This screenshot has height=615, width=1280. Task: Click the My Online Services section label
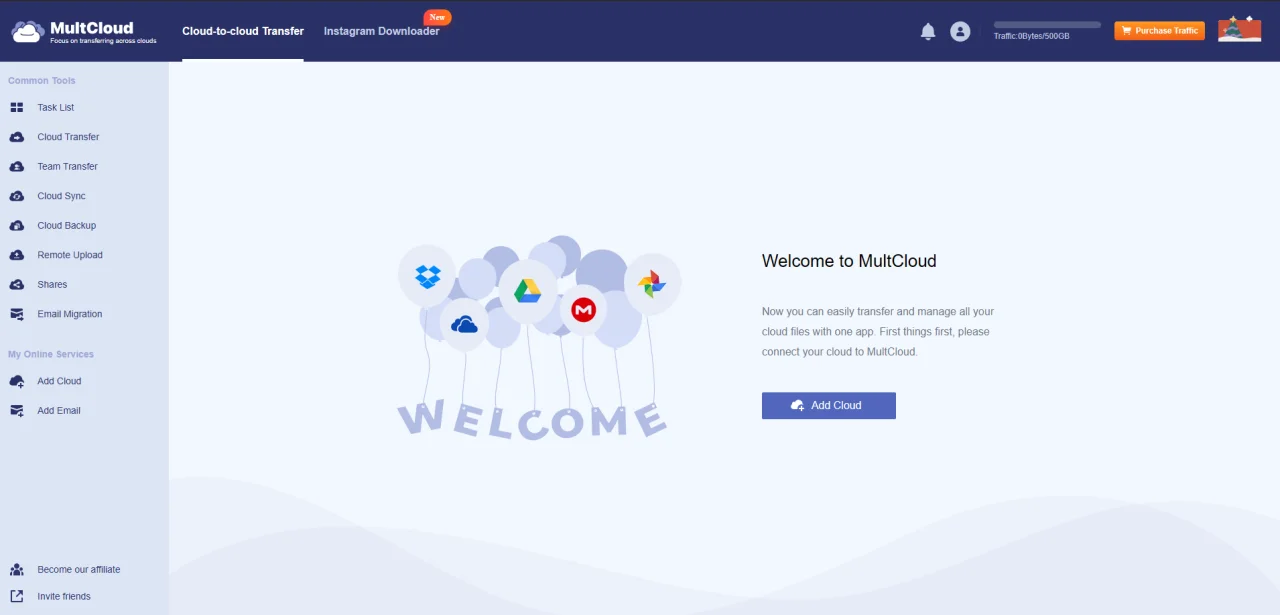(51, 354)
